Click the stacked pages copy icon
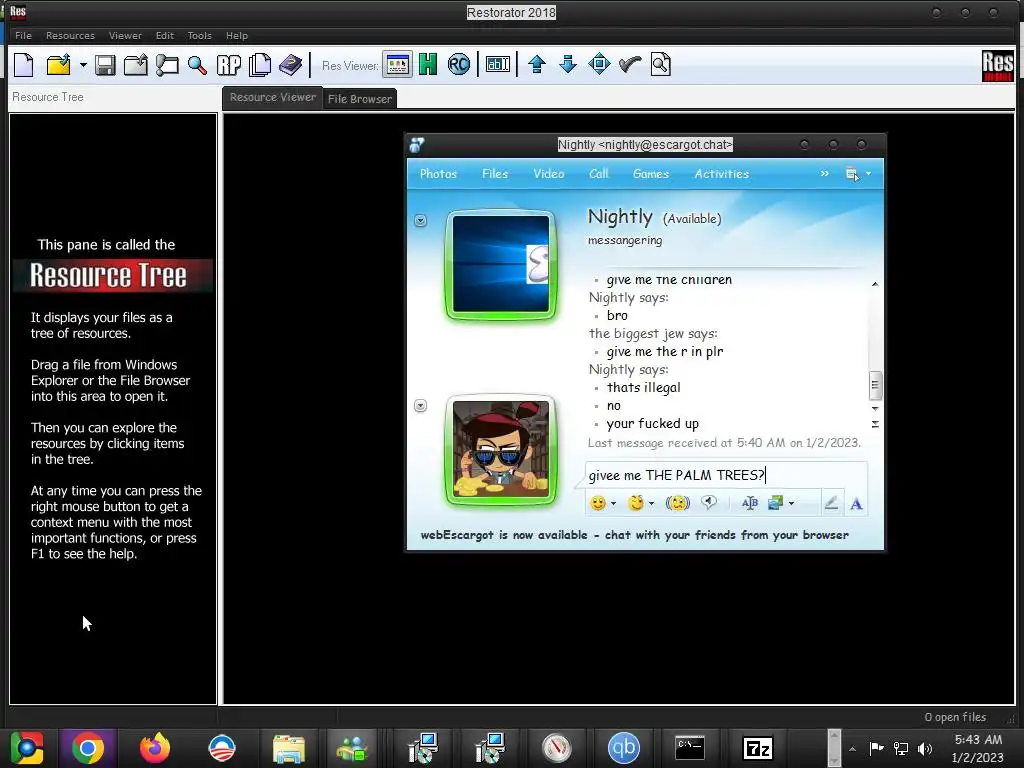Viewport: 1024px width, 768px height. 260,65
